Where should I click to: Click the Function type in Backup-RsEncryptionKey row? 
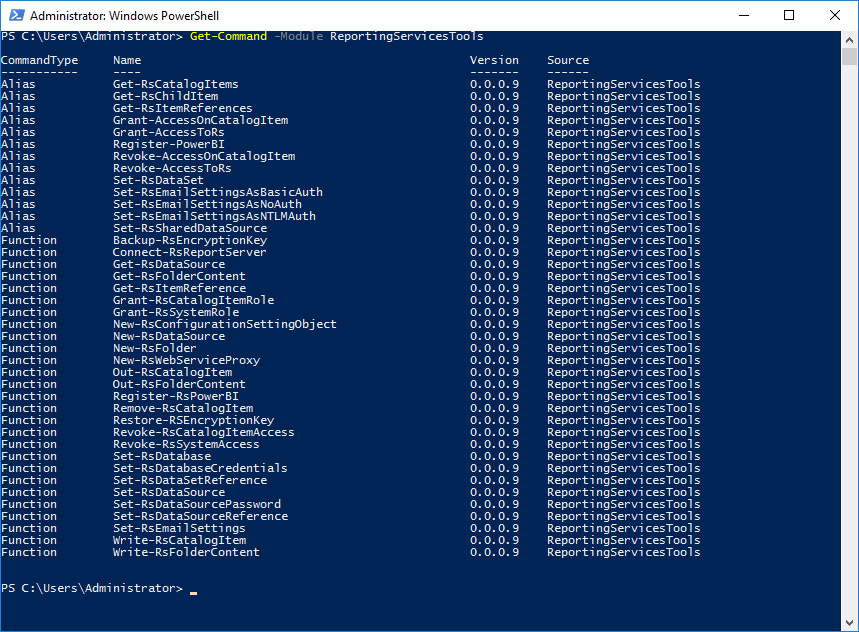point(28,240)
